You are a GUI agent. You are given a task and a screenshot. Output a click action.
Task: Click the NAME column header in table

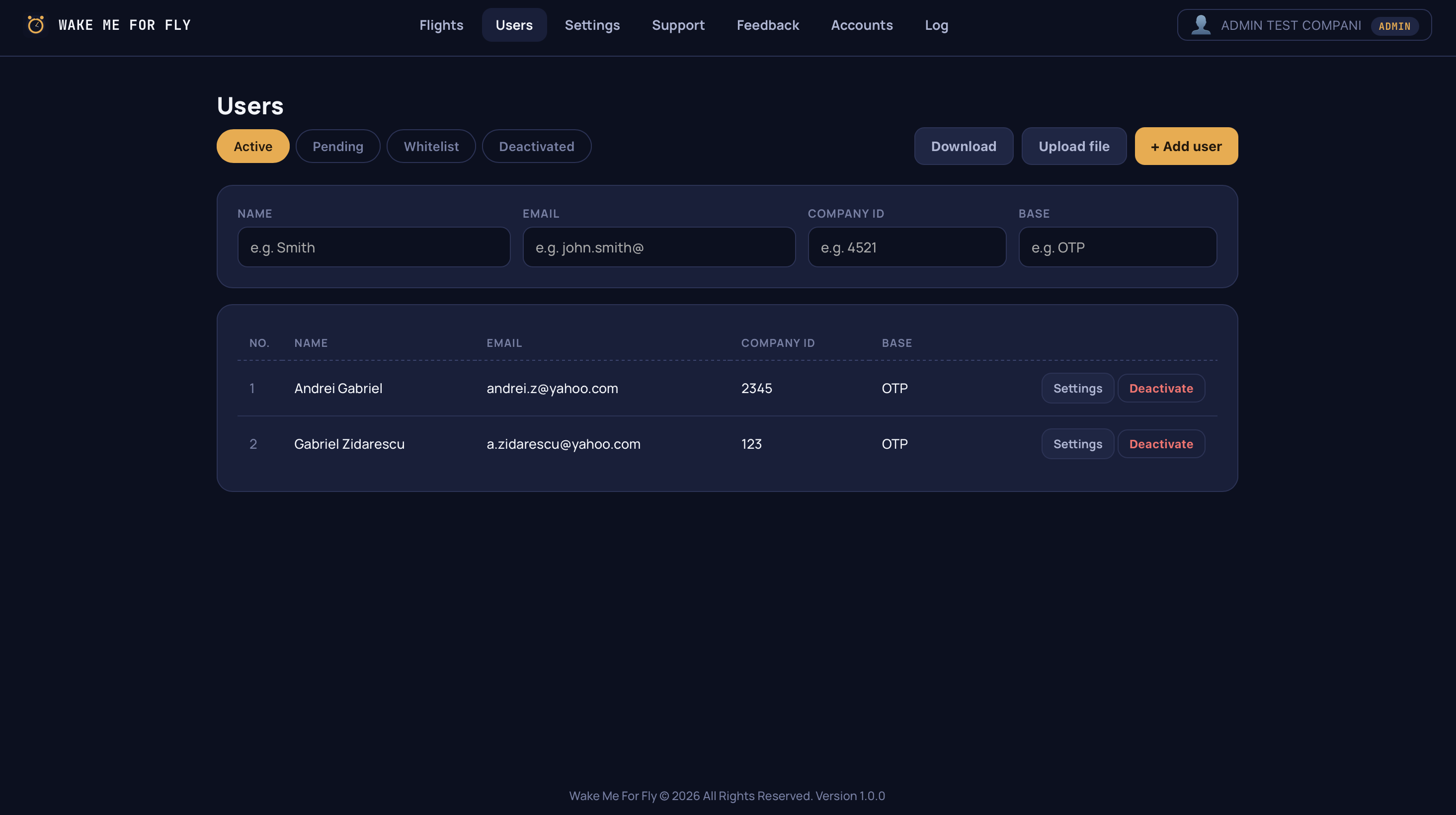pyautogui.click(x=311, y=343)
